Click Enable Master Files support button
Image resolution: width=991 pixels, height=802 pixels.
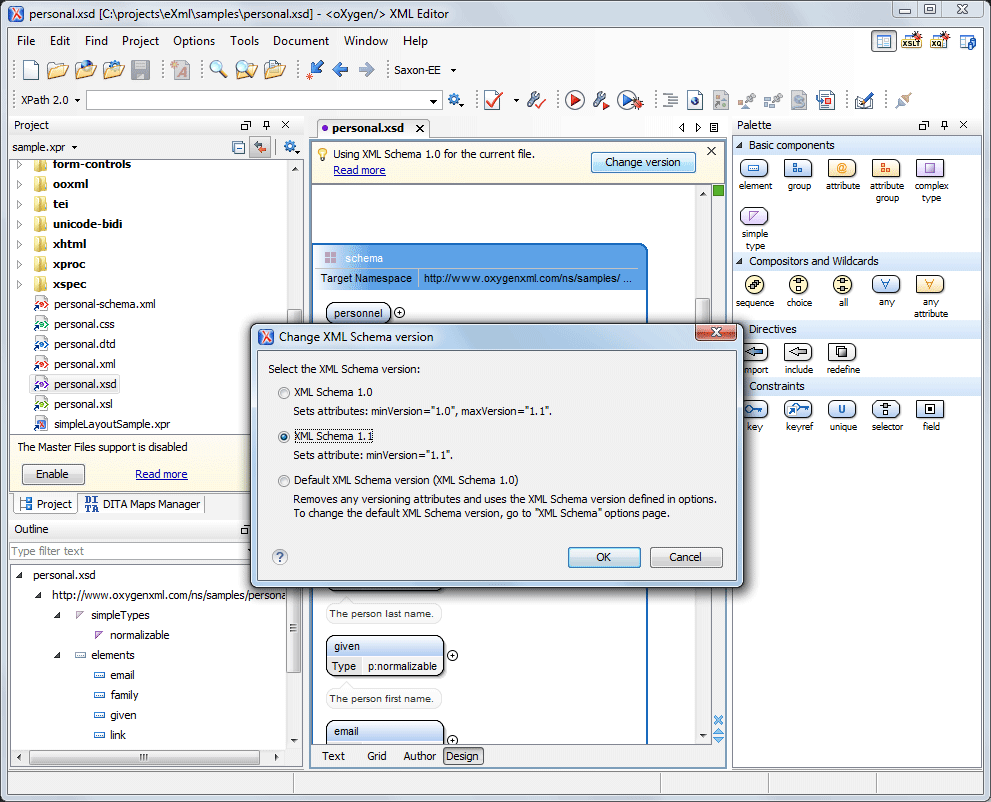click(53, 474)
